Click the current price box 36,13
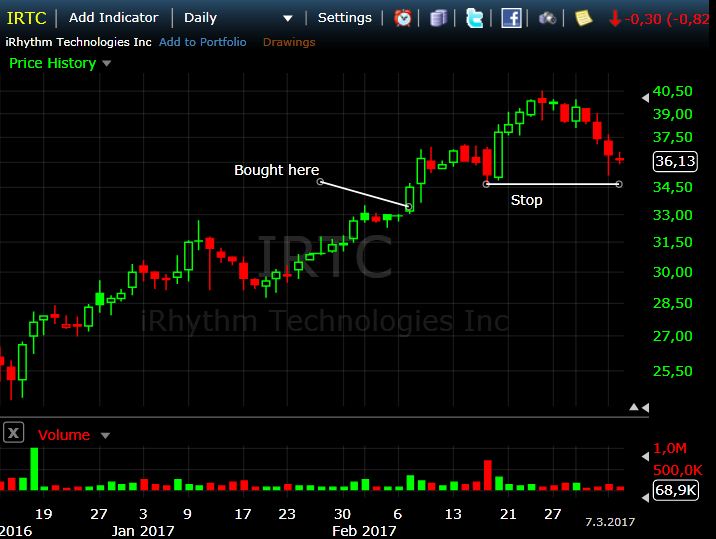716x539 pixels. point(675,161)
